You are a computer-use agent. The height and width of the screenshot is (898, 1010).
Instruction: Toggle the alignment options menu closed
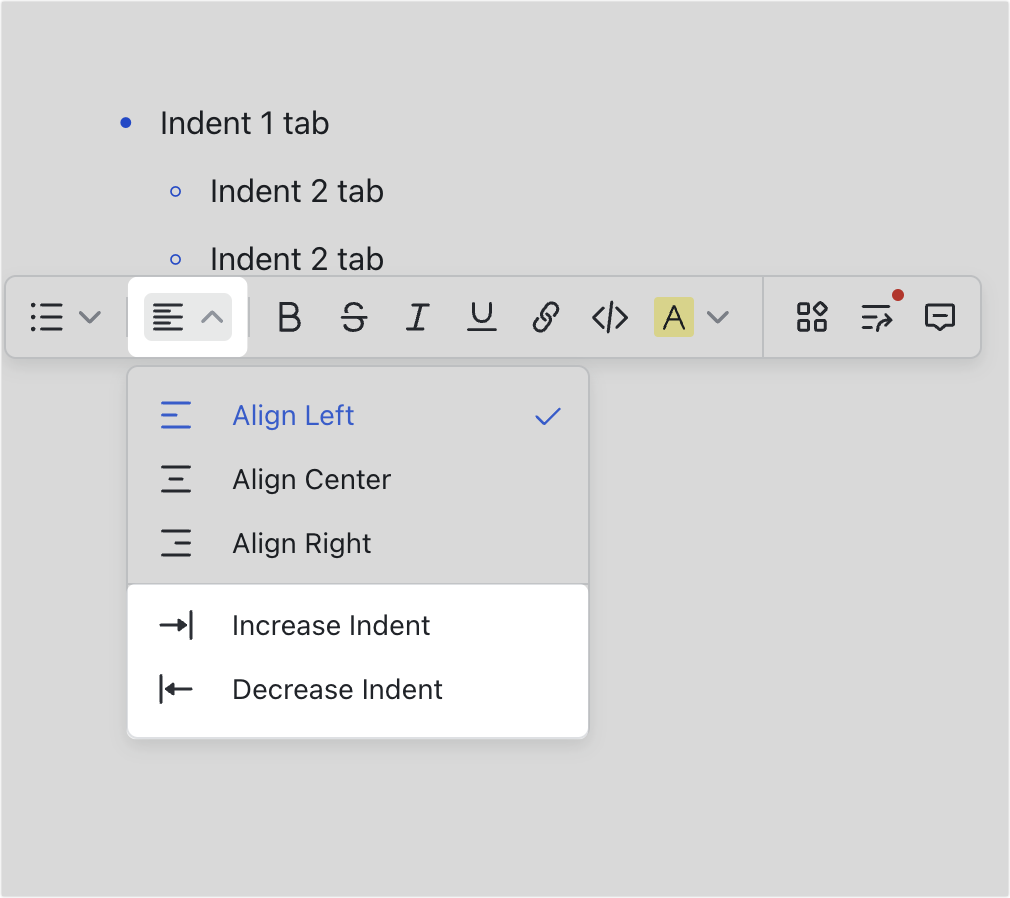pos(212,317)
